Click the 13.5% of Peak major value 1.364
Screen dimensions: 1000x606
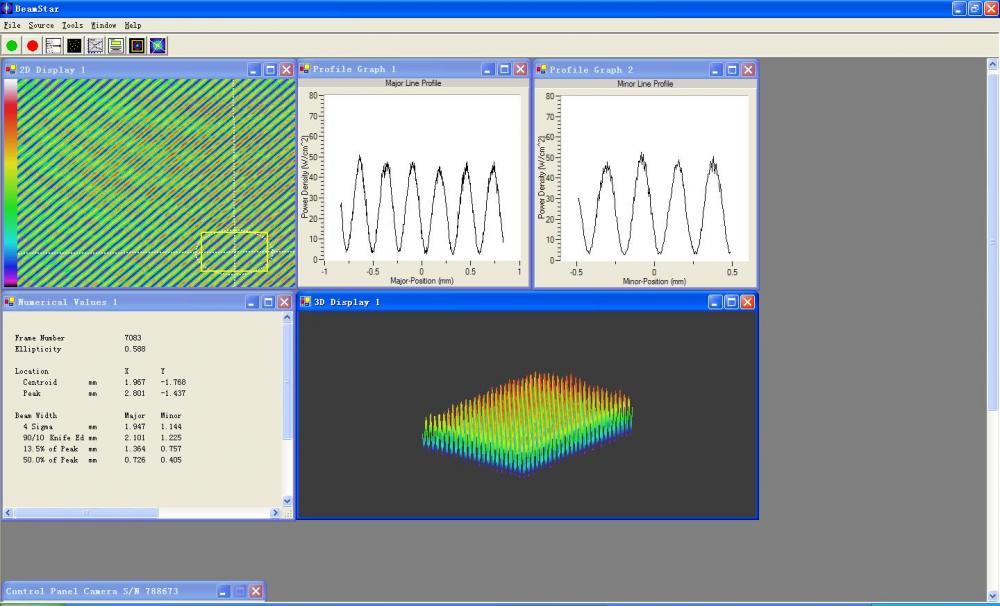pos(135,448)
